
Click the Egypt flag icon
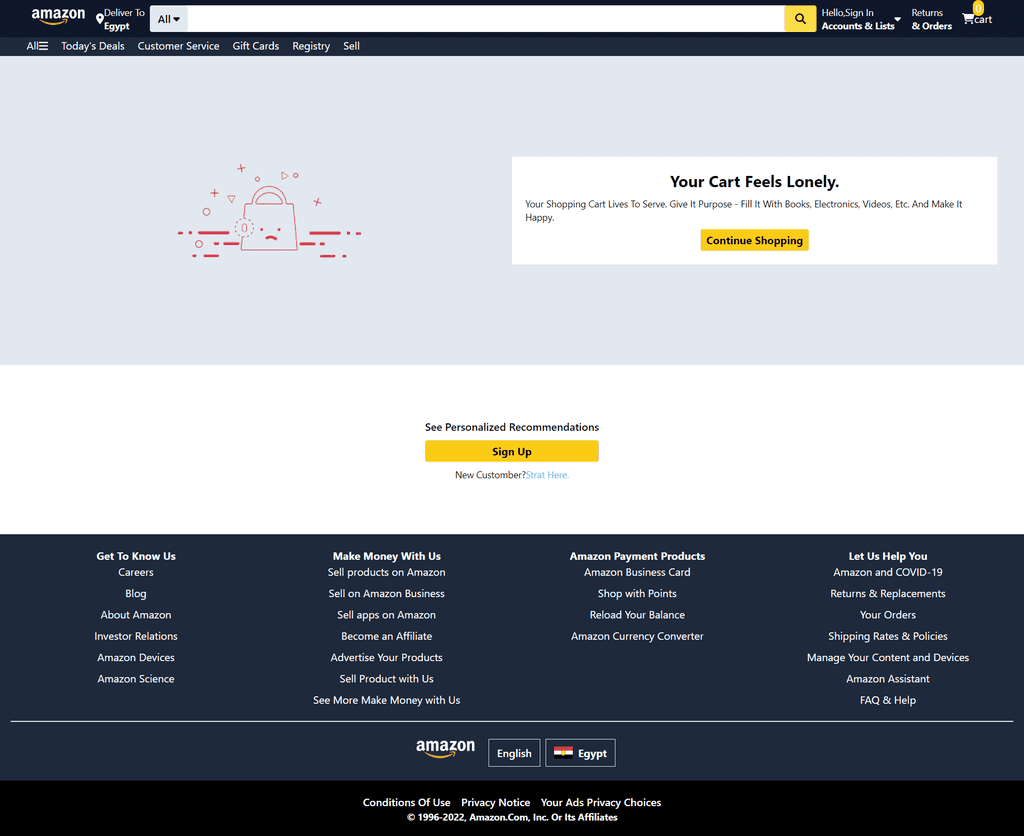(x=563, y=752)
